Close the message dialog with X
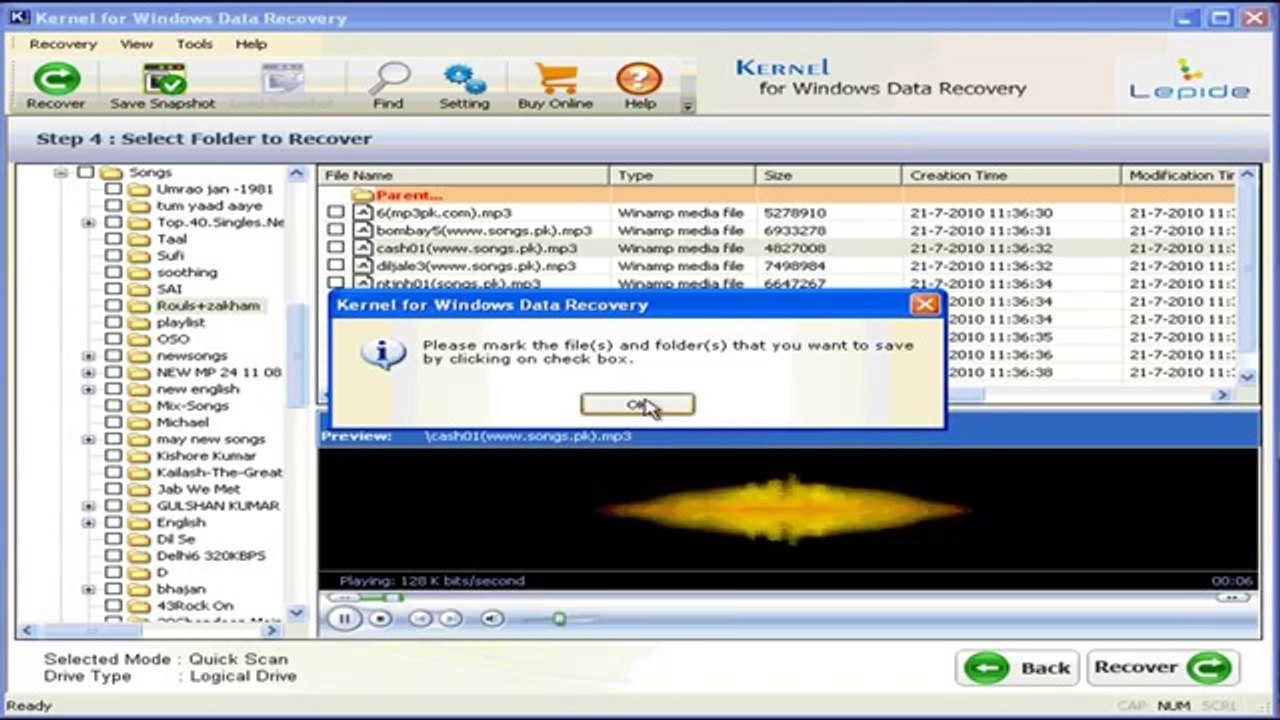The height and width of the screenshot is (720, 1280). (925, 304)
